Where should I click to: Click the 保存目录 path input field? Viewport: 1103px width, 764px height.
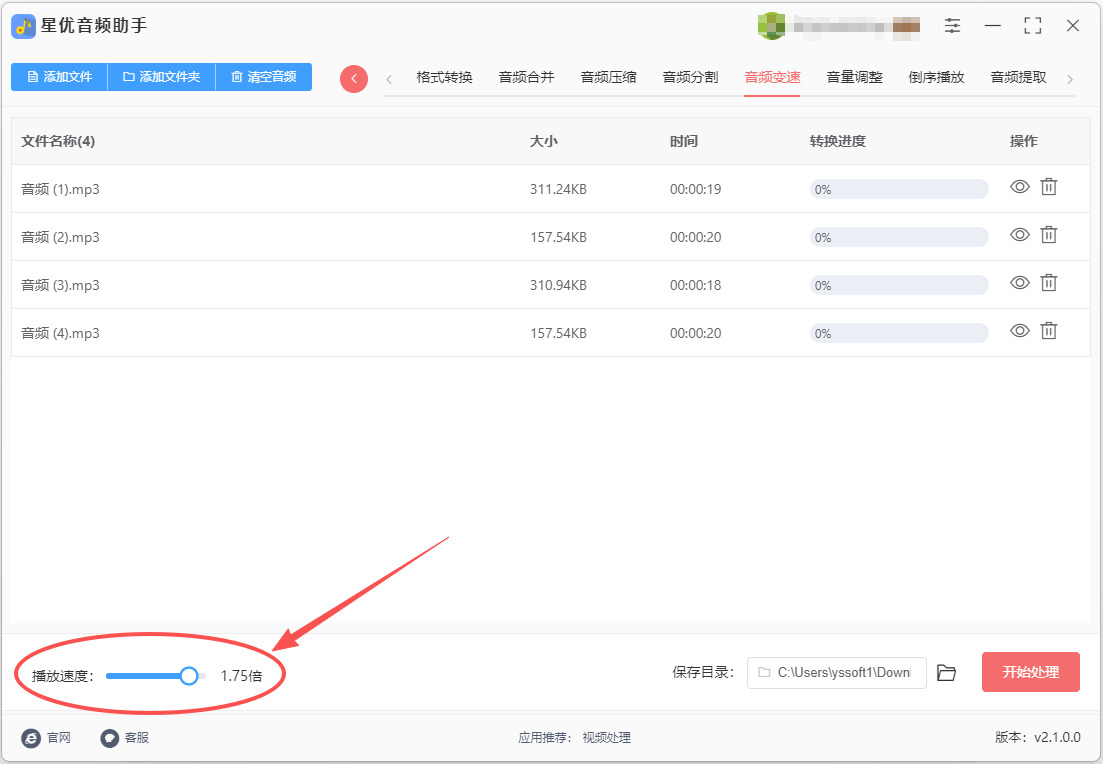coord(836,673)
